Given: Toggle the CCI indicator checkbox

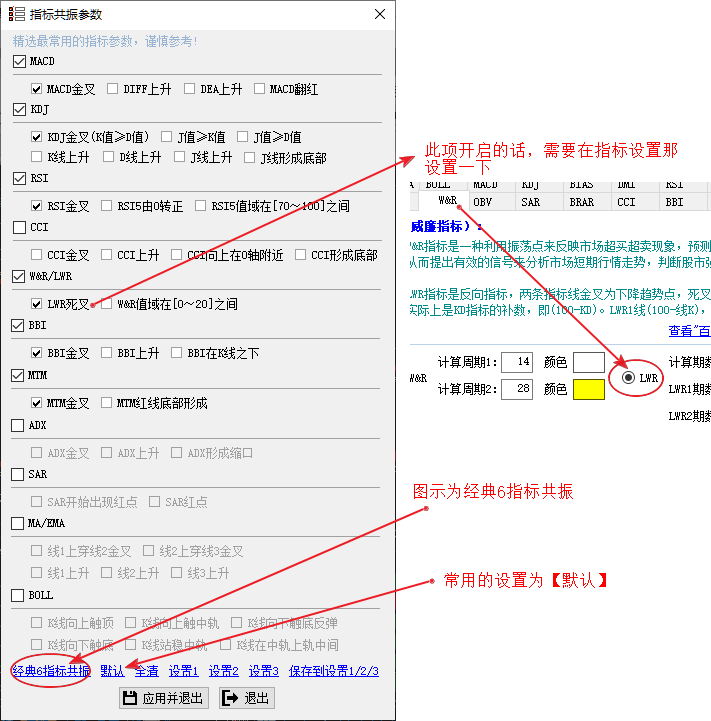Looking at the screenshot, I should (19, 227).
